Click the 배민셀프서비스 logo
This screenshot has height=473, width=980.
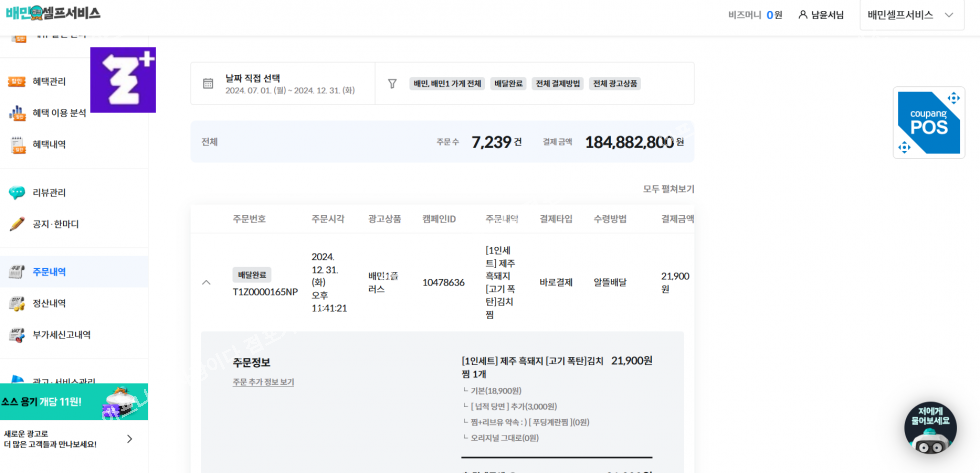coord(52,13)
